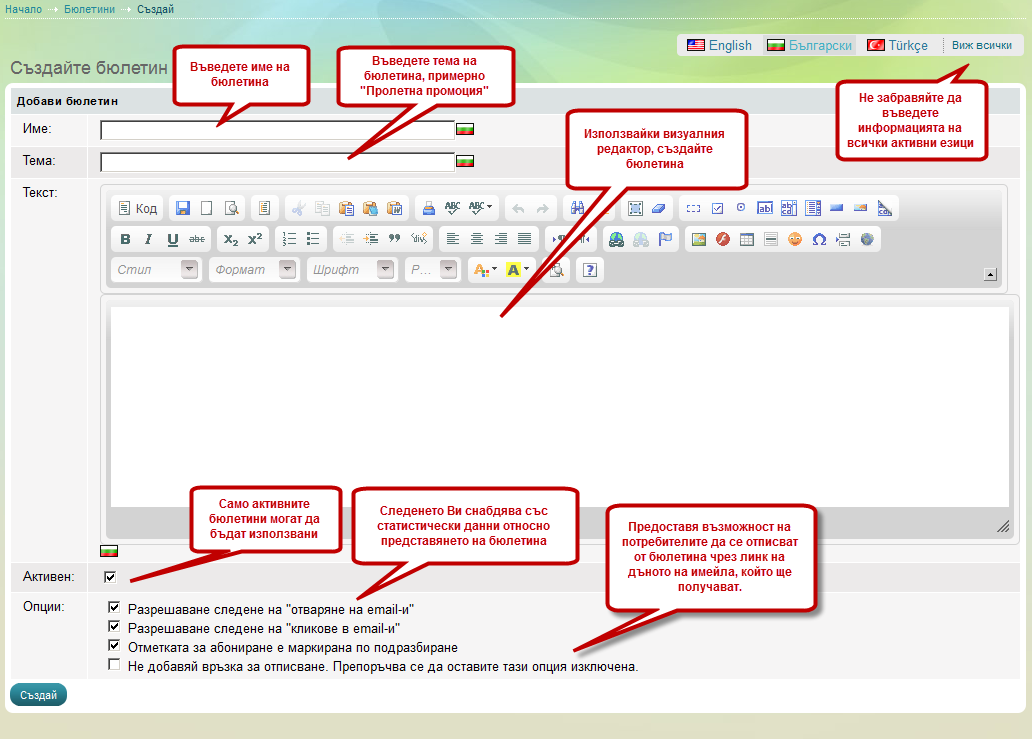The image size is (1032, 739).
Task: Toggle italic text in editor toolbar
Action: pyautogui.click(x=148, y=239)
